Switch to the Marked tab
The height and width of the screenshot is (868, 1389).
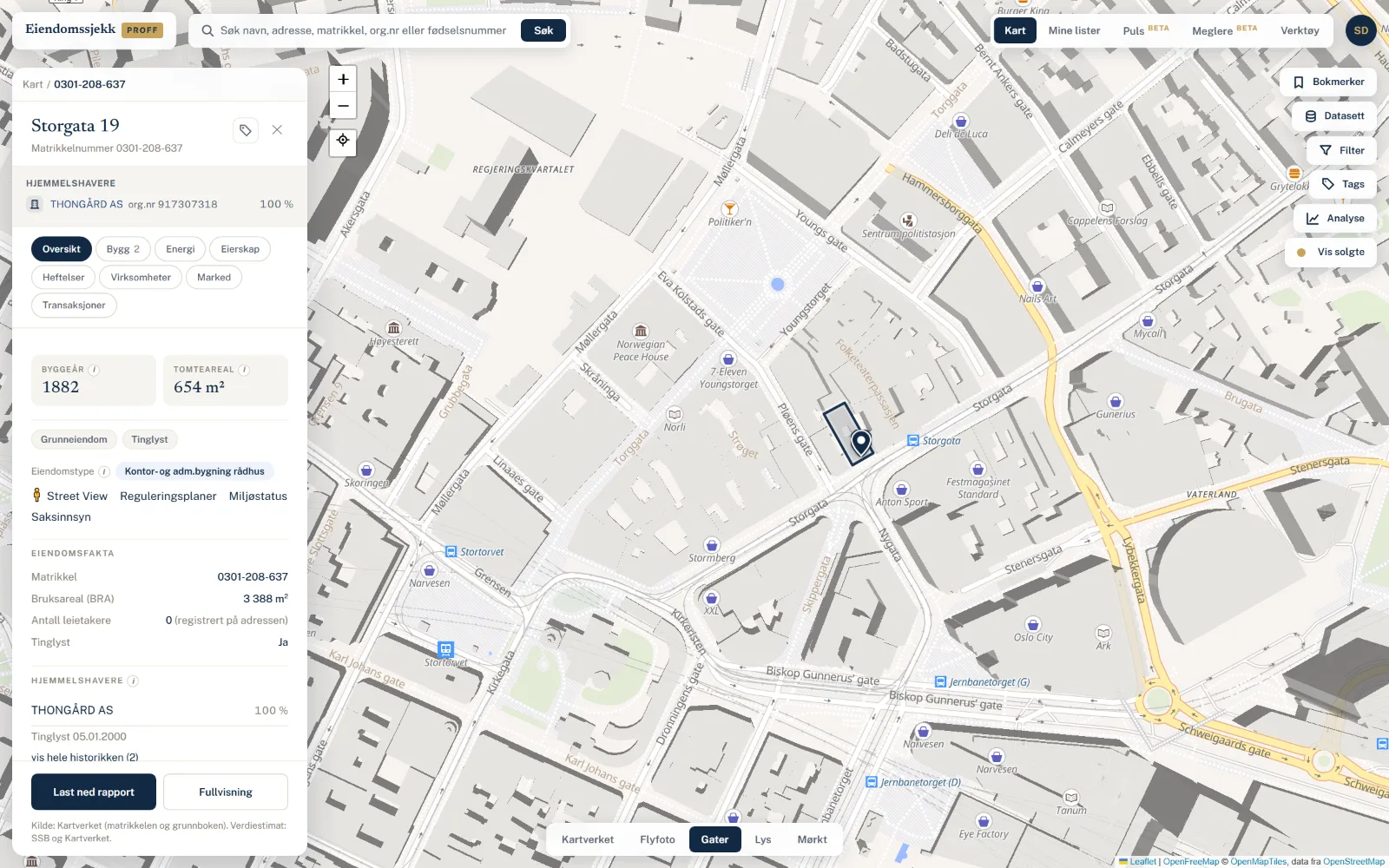pyautogui.click(x=214, y=278)
